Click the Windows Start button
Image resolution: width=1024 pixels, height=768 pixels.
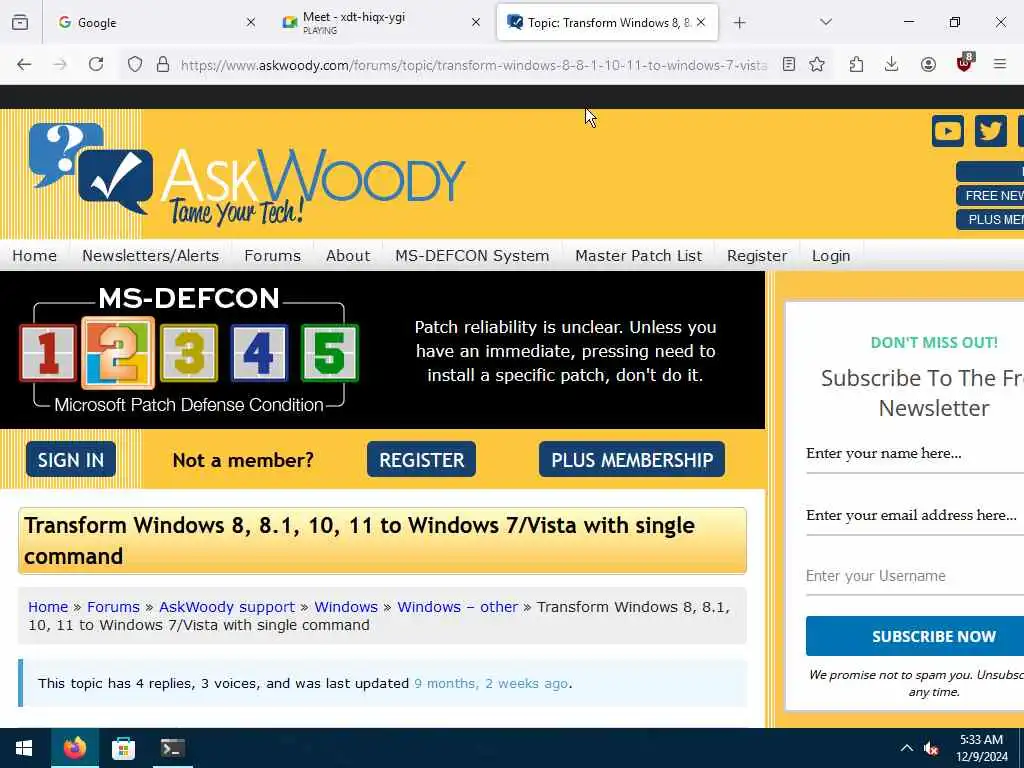pyautogui.click(x=24, y=748)
